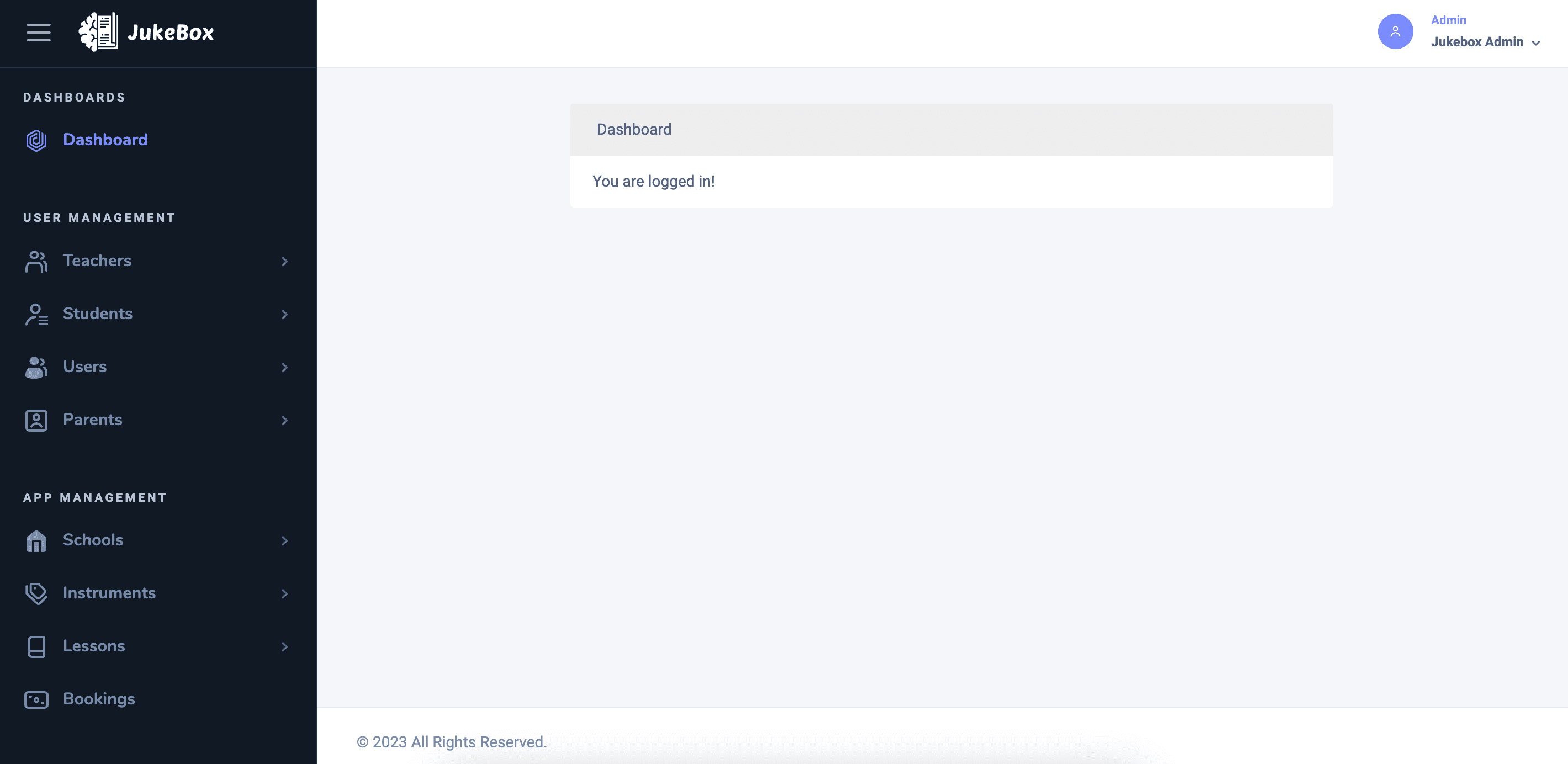Click the Students person-list icon
Image resolution: width=1568 pixels, height=764 pixels.
coord(36,314)
